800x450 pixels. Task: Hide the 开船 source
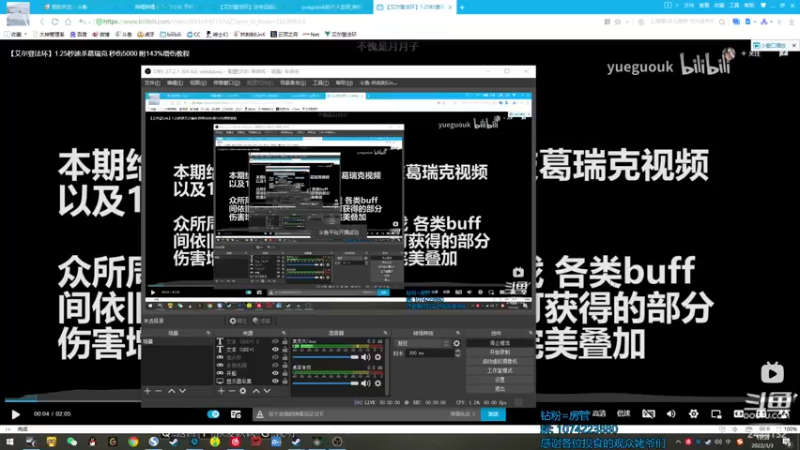(276, 373)
